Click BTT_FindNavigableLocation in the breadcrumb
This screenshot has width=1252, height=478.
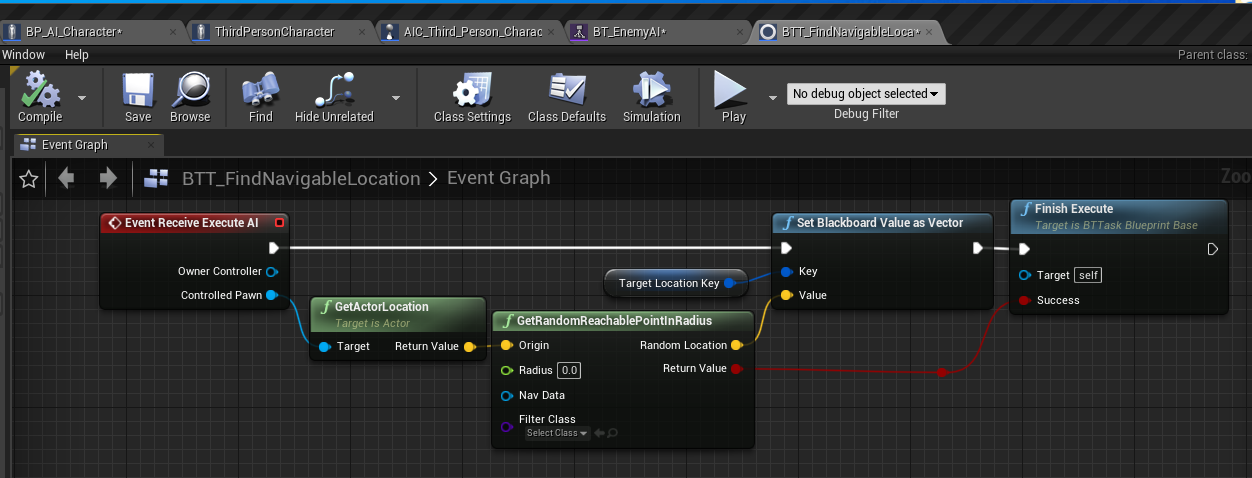(x=301, y=179)
